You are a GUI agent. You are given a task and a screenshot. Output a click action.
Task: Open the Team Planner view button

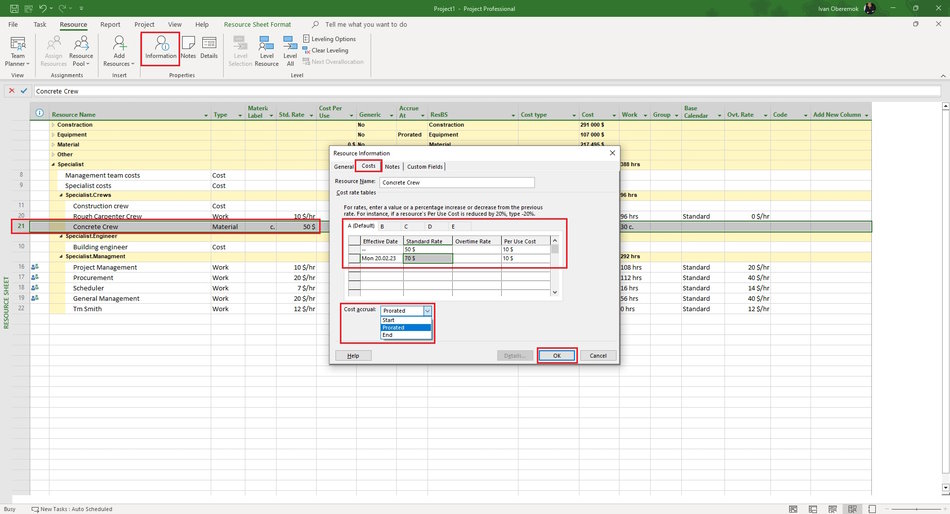click(18, 51)
